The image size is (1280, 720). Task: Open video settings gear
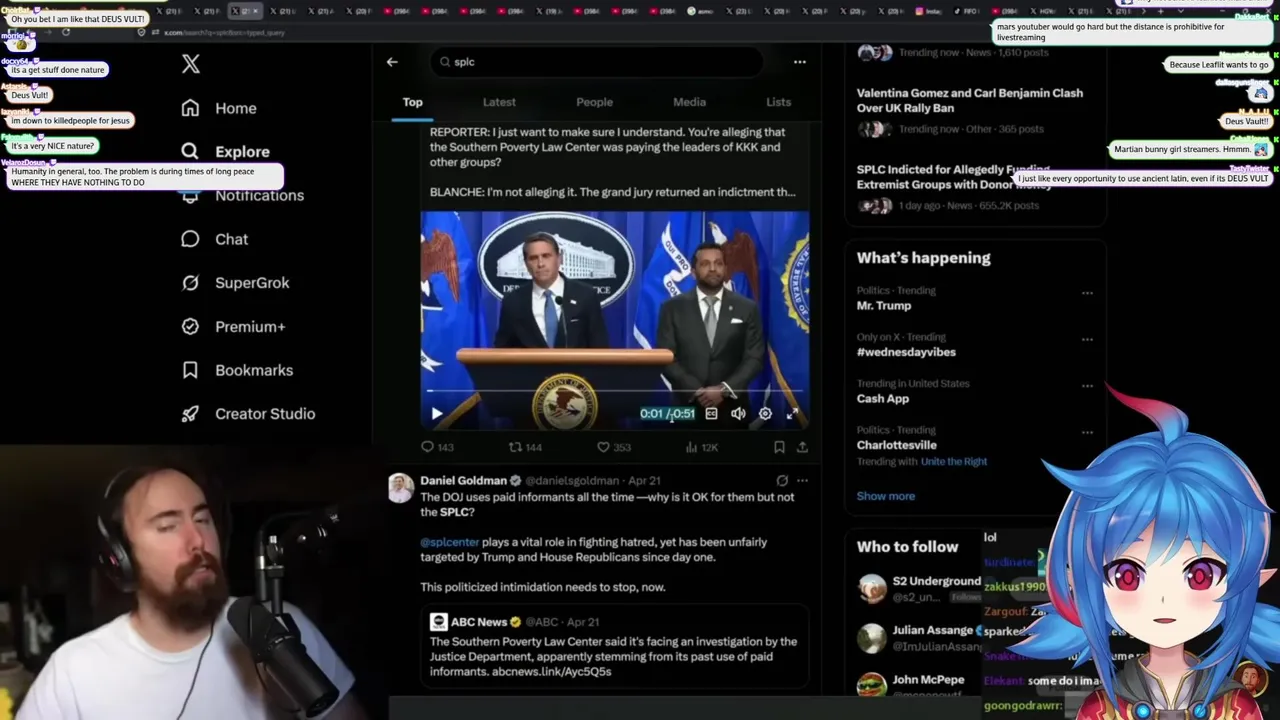(x=765, y=413)
